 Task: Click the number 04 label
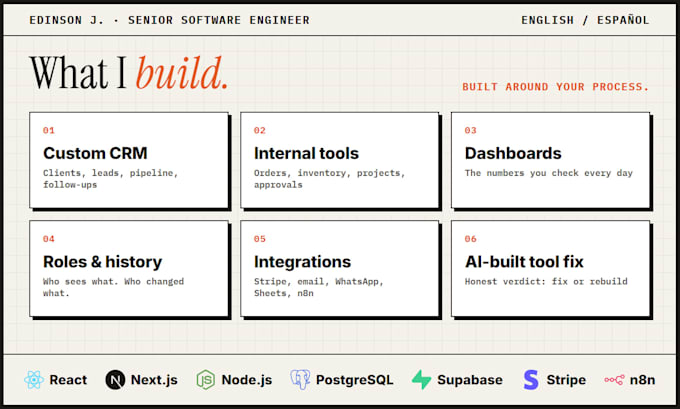(49, 239)
